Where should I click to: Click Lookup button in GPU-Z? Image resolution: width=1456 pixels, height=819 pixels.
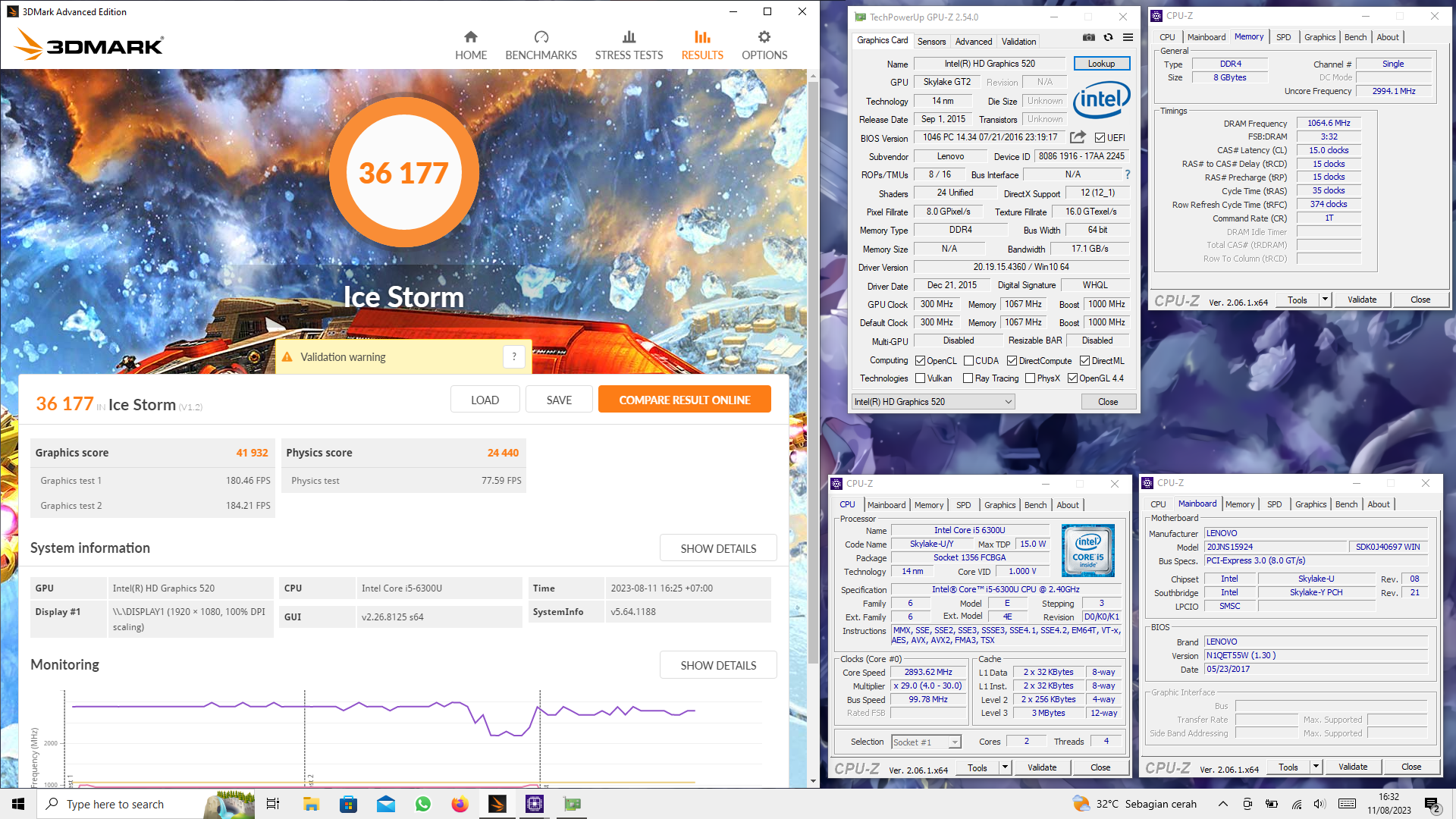pos(1101,64)
